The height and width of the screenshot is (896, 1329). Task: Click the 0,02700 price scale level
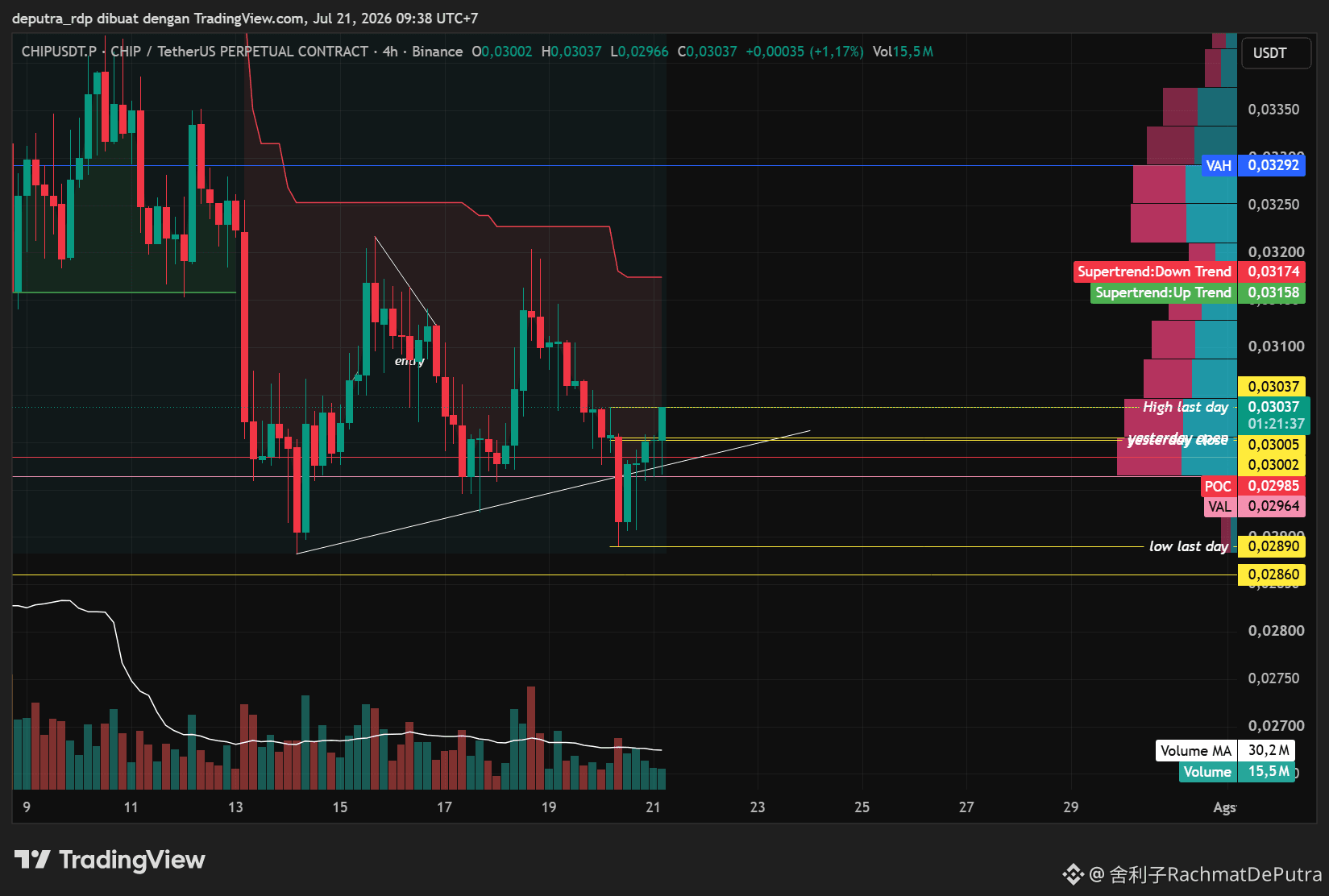point(1276,726)
